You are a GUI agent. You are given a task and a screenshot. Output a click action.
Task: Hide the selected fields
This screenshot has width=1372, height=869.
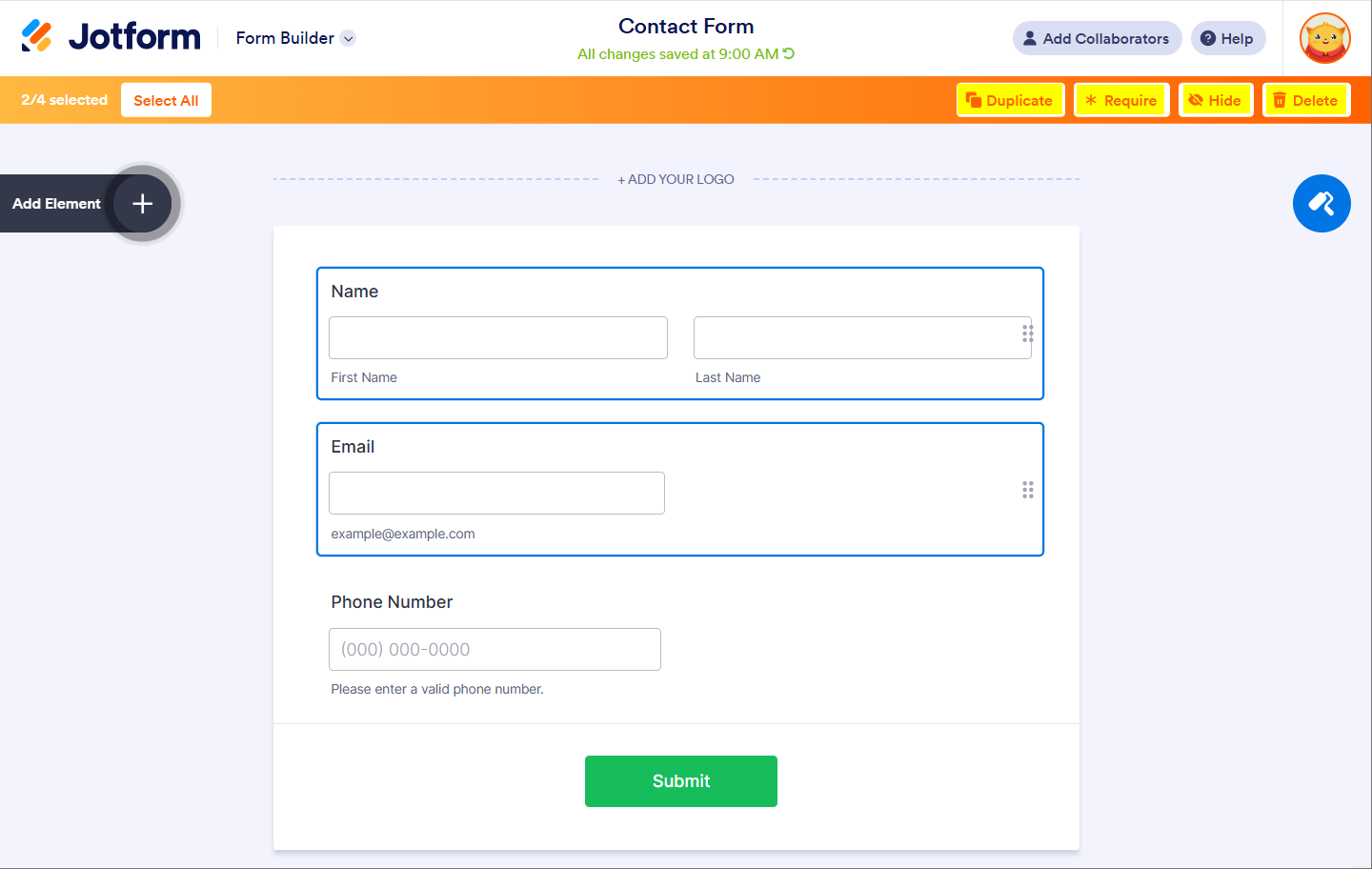(1215, 100)
